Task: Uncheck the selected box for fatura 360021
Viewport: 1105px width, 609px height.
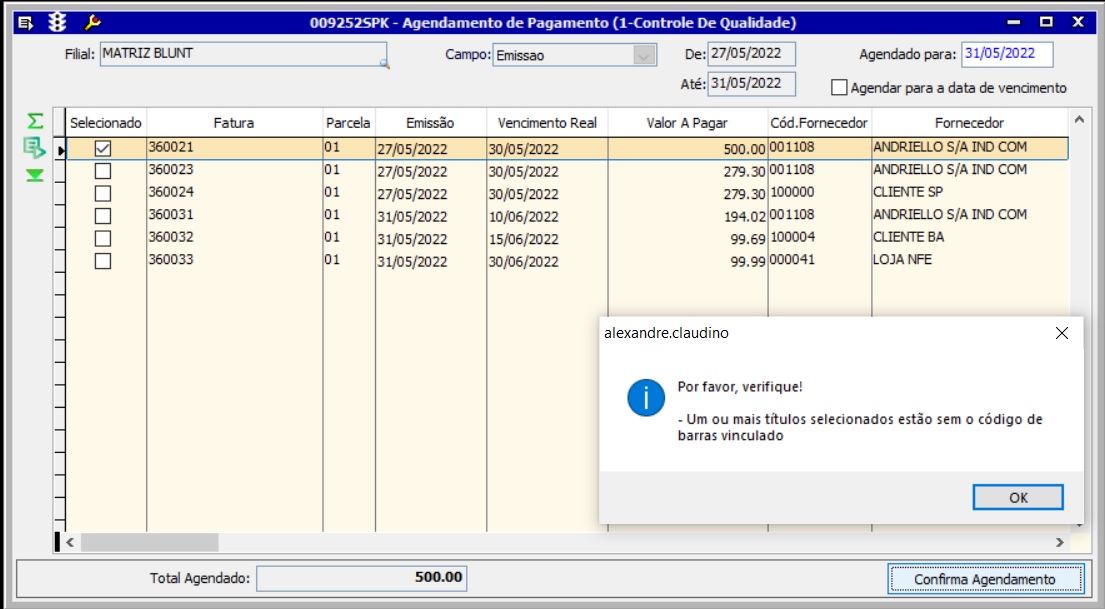Action: point(103,148)
